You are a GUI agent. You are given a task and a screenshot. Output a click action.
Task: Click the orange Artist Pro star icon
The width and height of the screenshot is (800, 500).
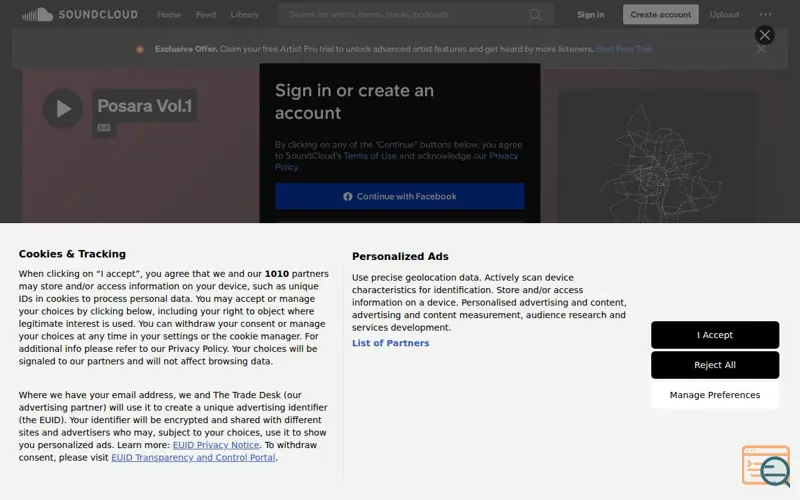click(x=140, y=49)
